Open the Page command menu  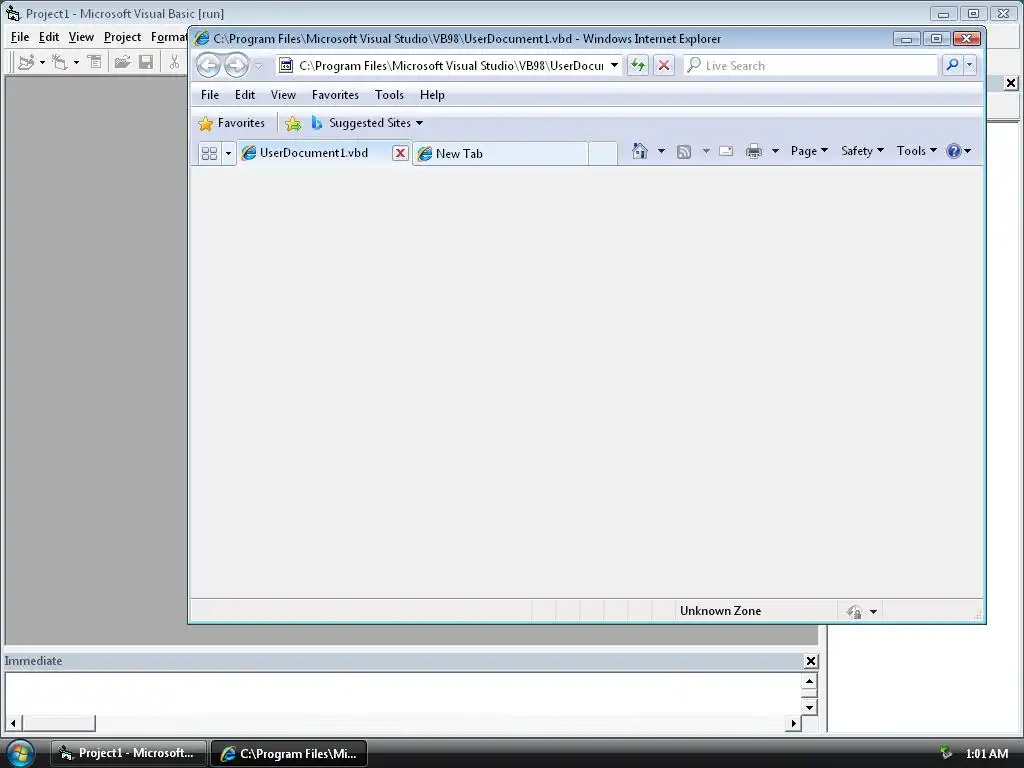(809, 151)
